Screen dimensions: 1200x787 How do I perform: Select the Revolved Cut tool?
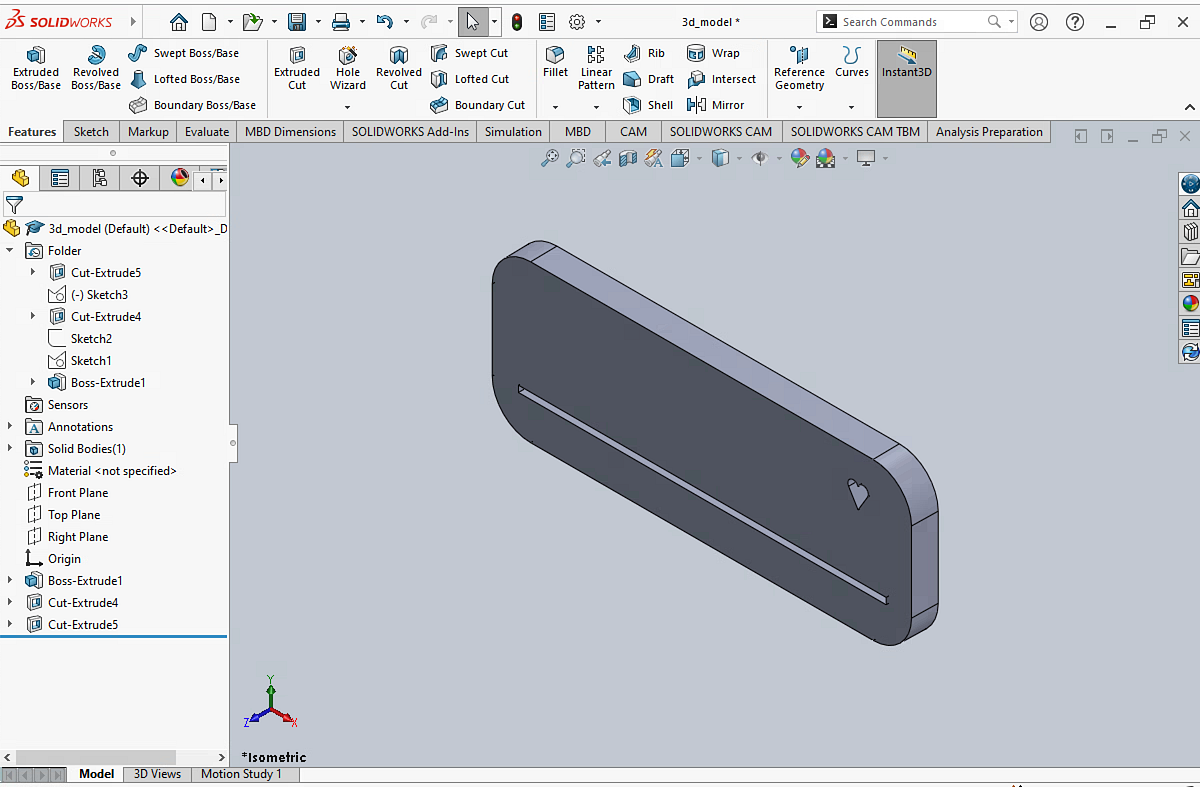[x=399, y=68]
